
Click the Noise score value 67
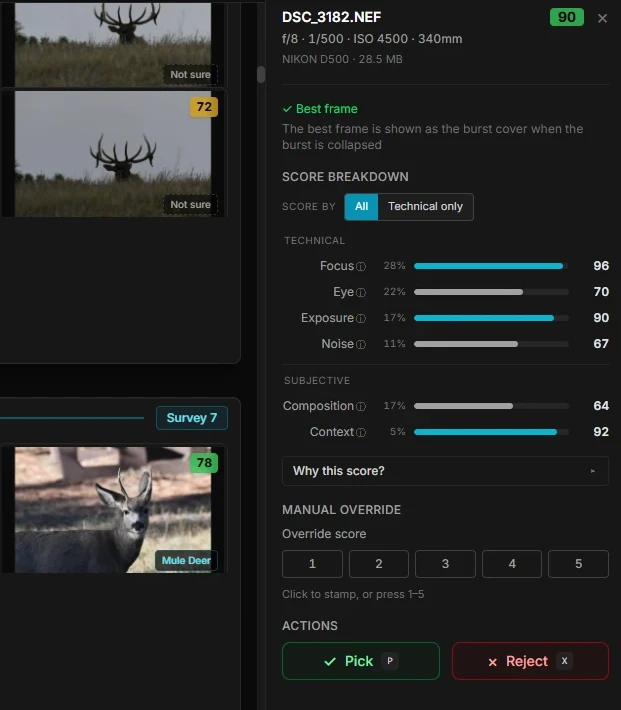(601, 344)
